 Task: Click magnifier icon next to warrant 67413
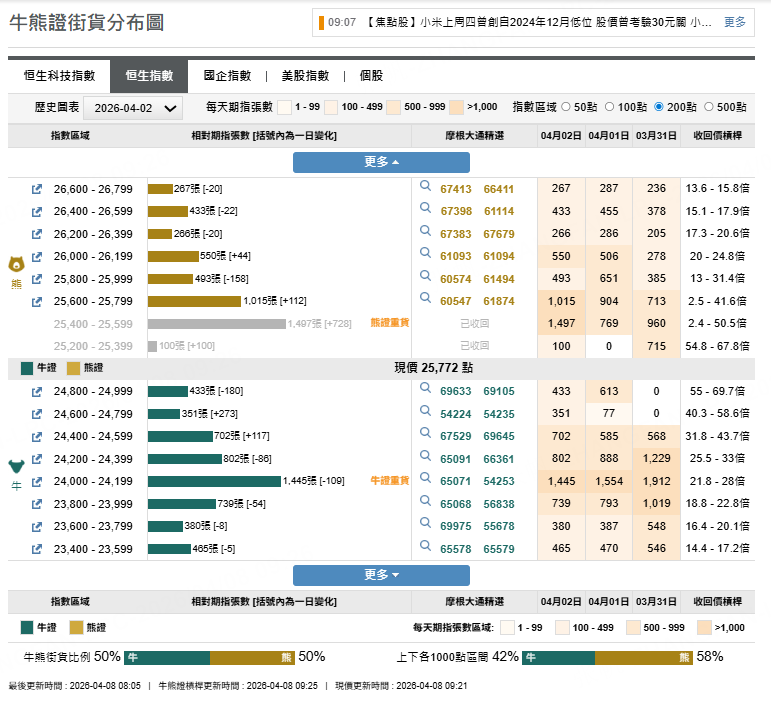pos(425,187)
